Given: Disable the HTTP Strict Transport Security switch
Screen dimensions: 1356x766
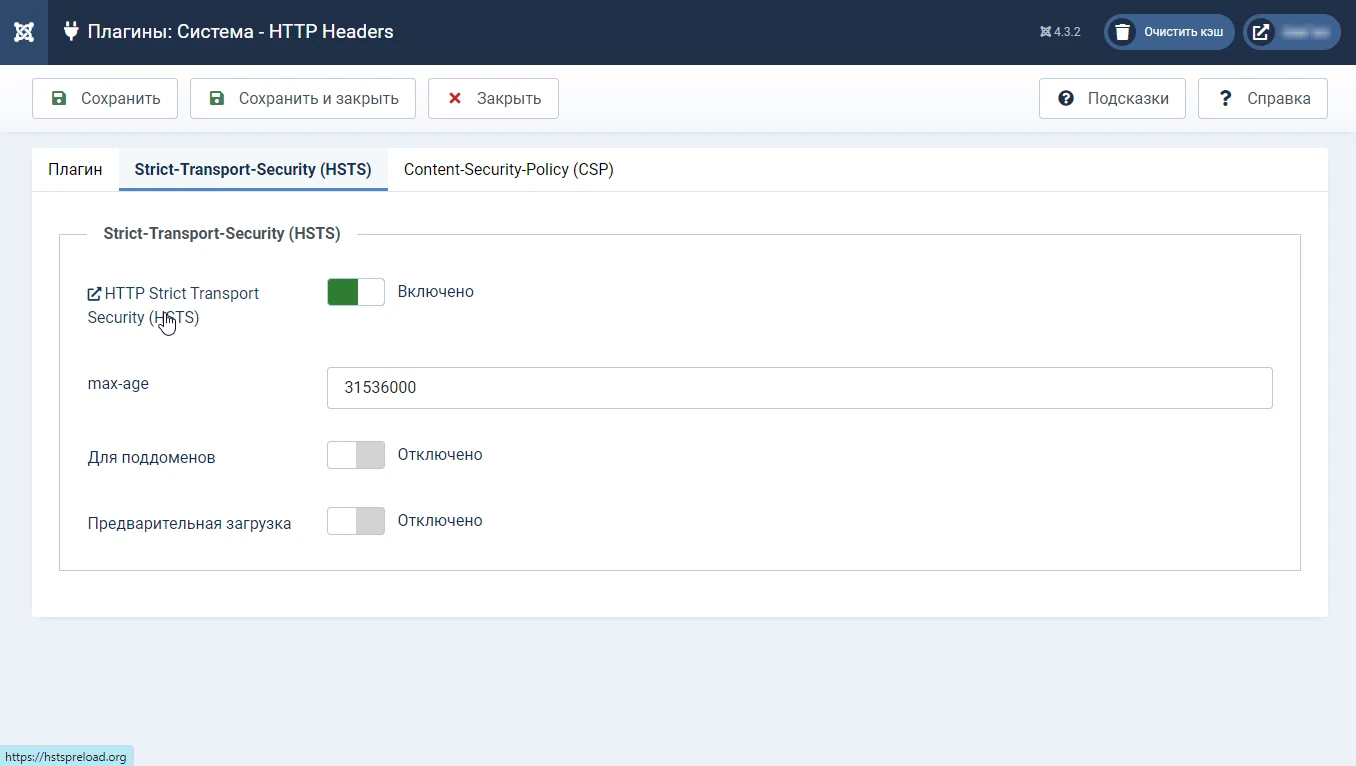Looking at the screenshot, I should click(356, 292).
